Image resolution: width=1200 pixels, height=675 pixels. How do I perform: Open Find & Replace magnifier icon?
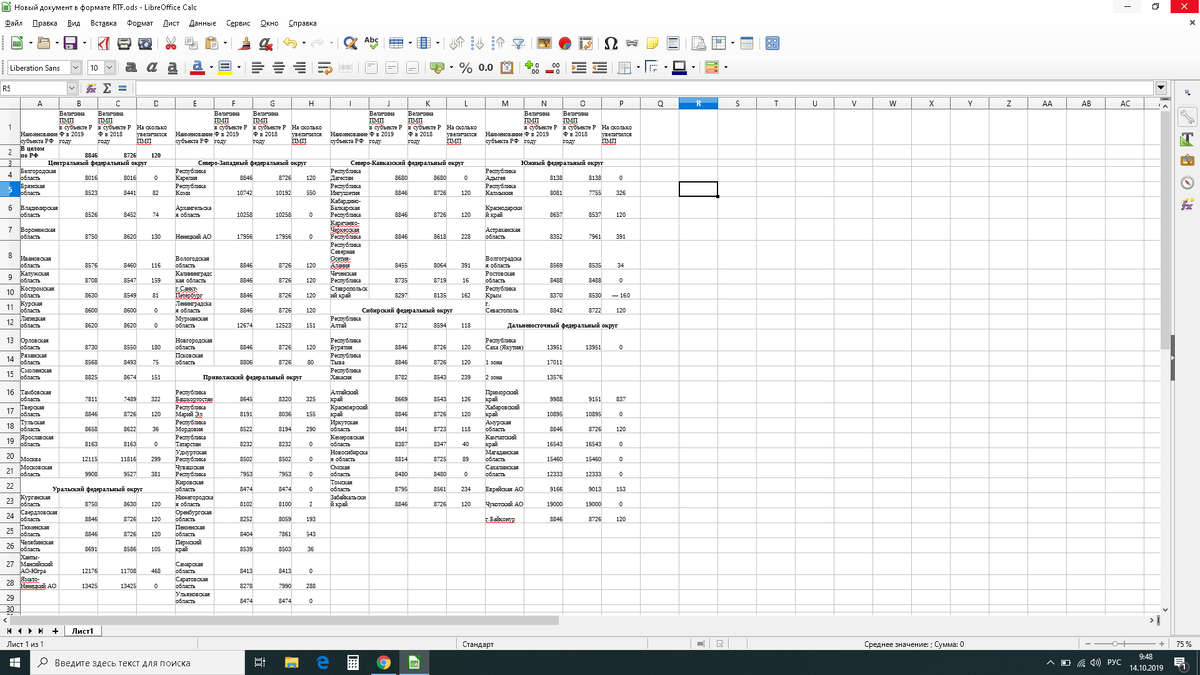click(x=350, y=43)
